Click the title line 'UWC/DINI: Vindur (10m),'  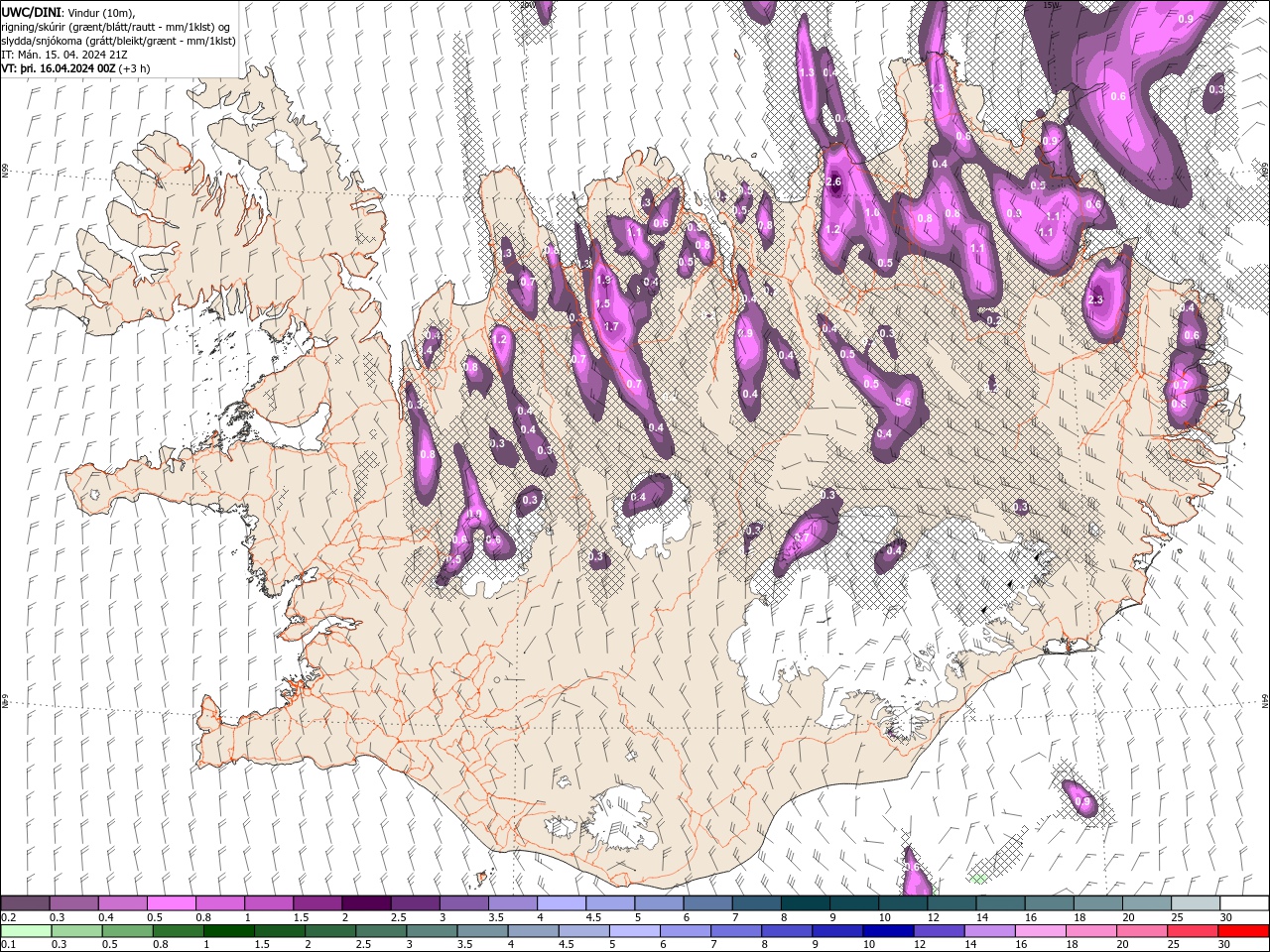coord(67,12)
